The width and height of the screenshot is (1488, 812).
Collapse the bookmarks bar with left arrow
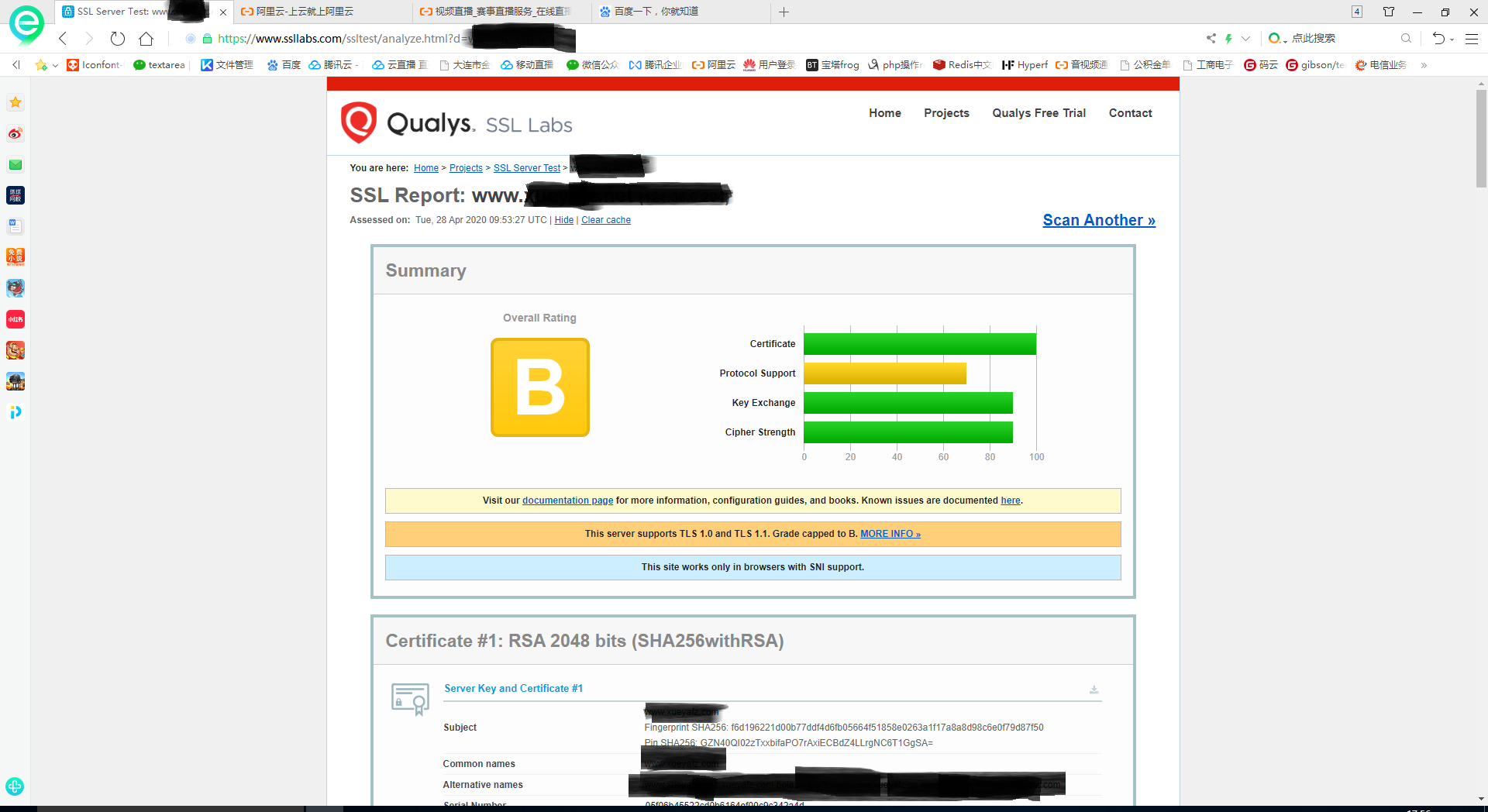(16, 65)
